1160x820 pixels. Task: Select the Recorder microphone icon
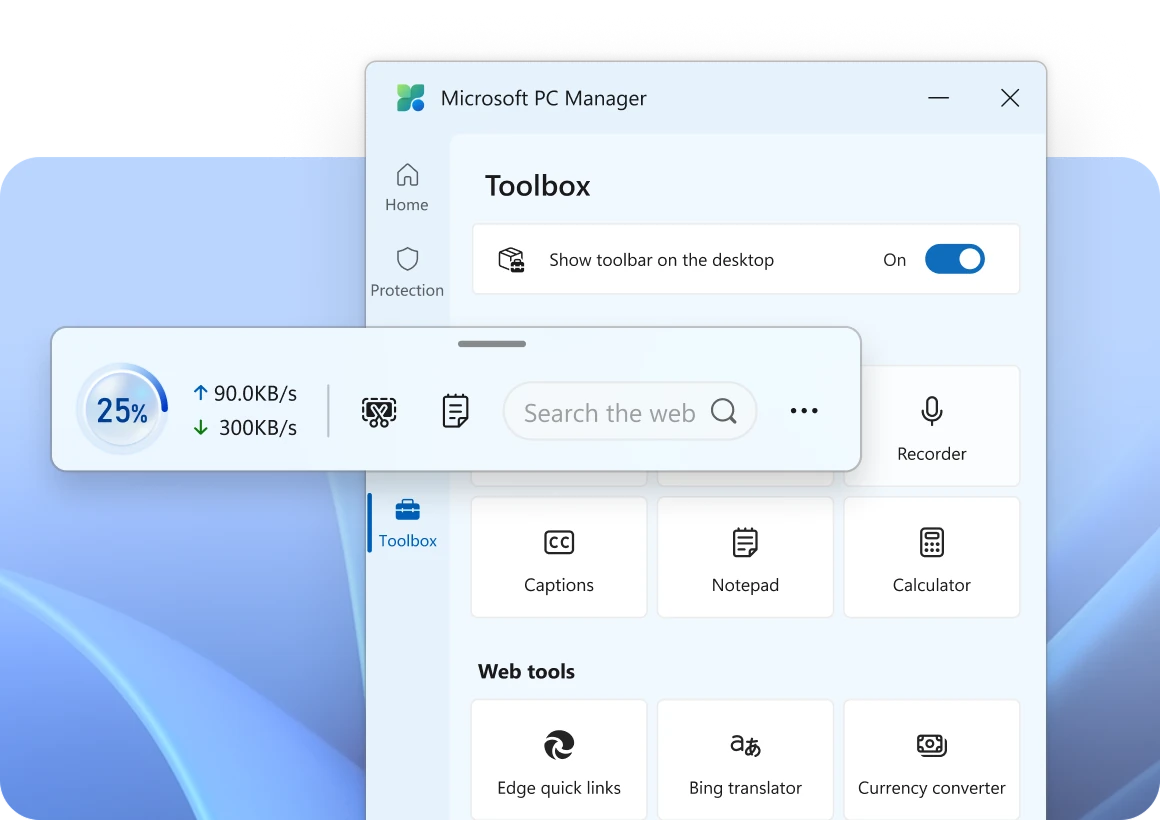(x=931, y=410)
